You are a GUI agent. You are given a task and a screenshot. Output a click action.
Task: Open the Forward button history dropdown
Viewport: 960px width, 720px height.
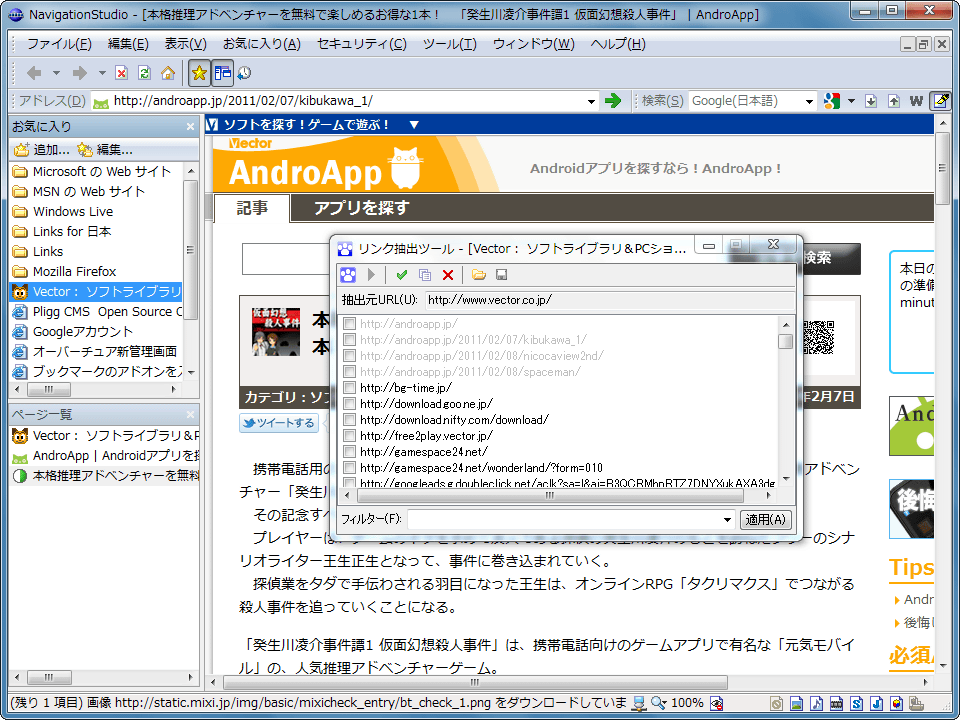[x=102, y=73]
